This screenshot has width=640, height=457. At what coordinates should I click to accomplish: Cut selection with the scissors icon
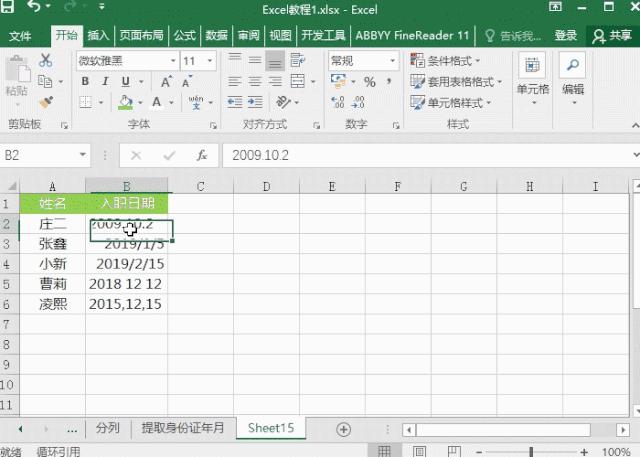tap(45, 60)
